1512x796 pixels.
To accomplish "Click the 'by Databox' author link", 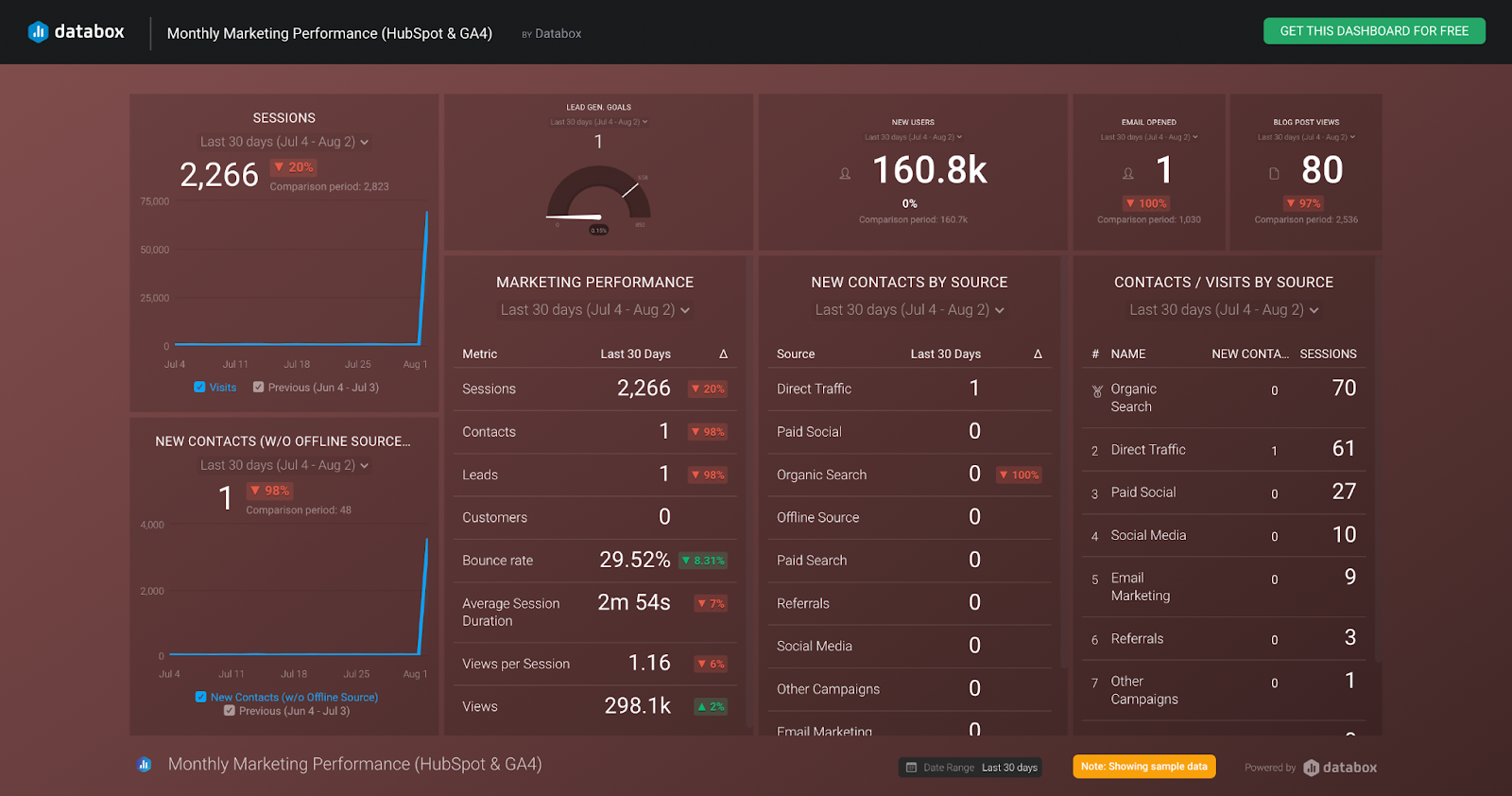I will (x=552, y=34).
